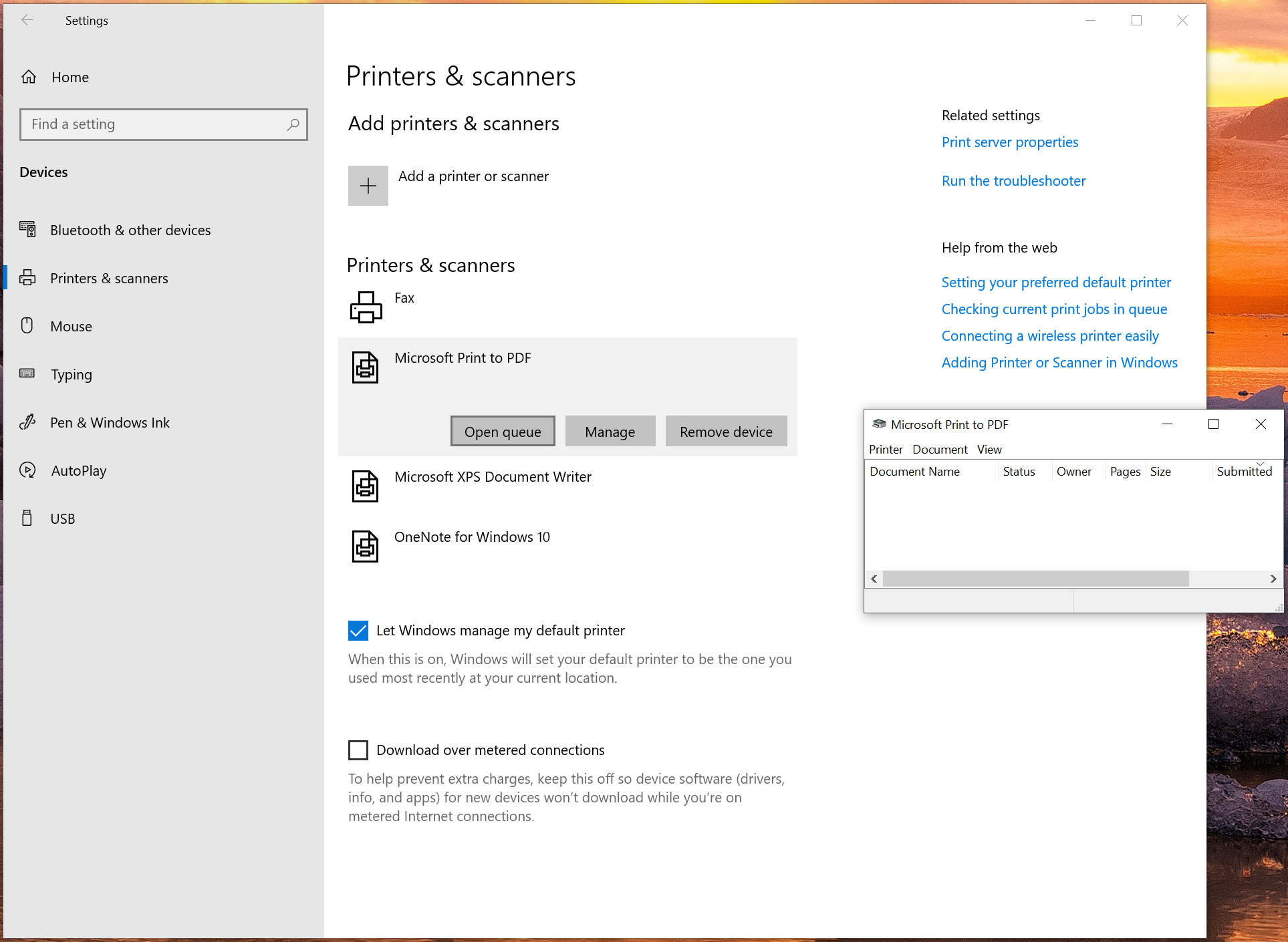Click the queue scrollbar right arrow
This screenshot has height=942, width=1288.
pos(1273,579)
